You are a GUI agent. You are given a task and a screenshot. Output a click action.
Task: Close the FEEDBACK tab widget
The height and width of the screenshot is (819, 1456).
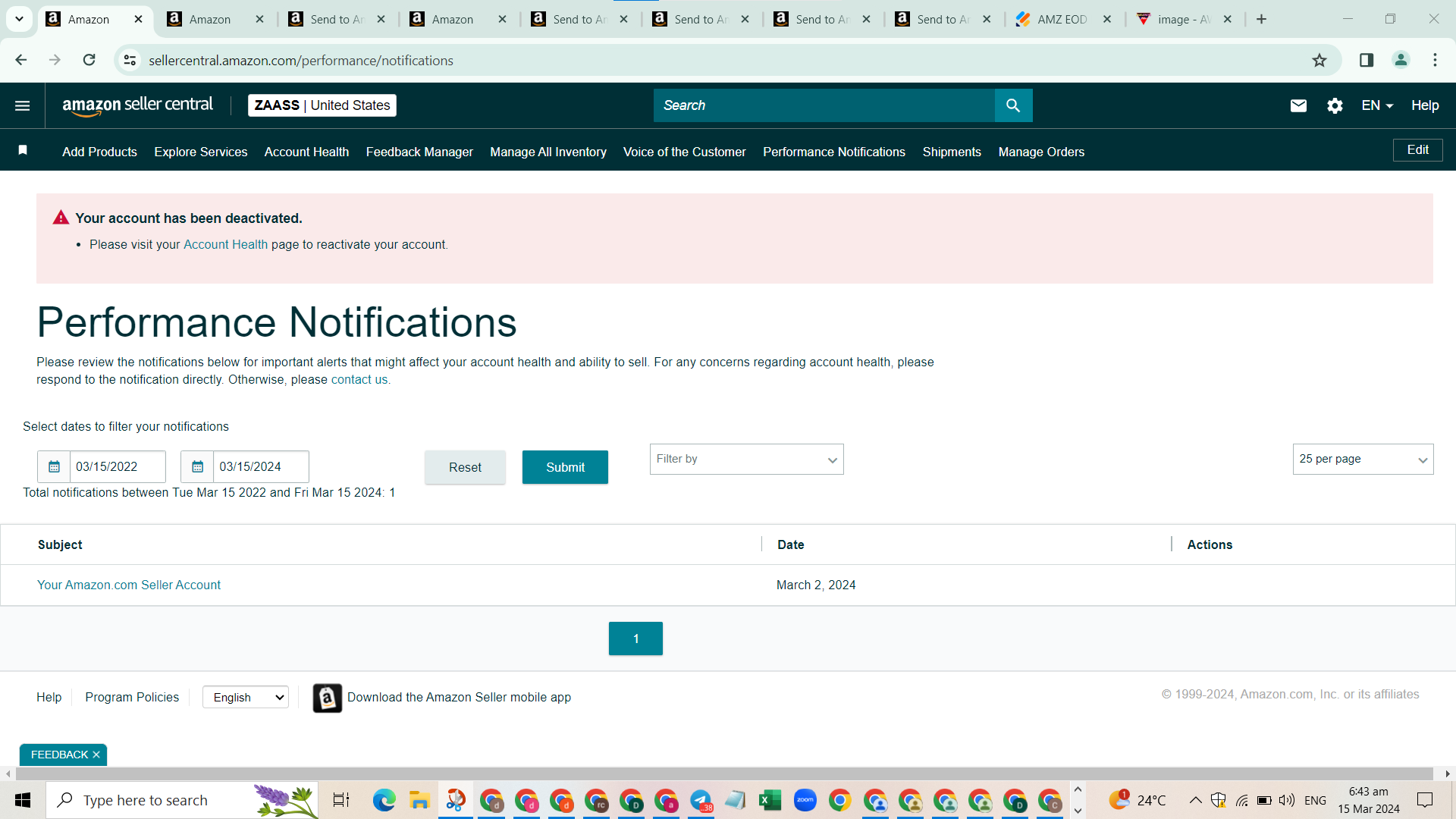pos(96,755)
